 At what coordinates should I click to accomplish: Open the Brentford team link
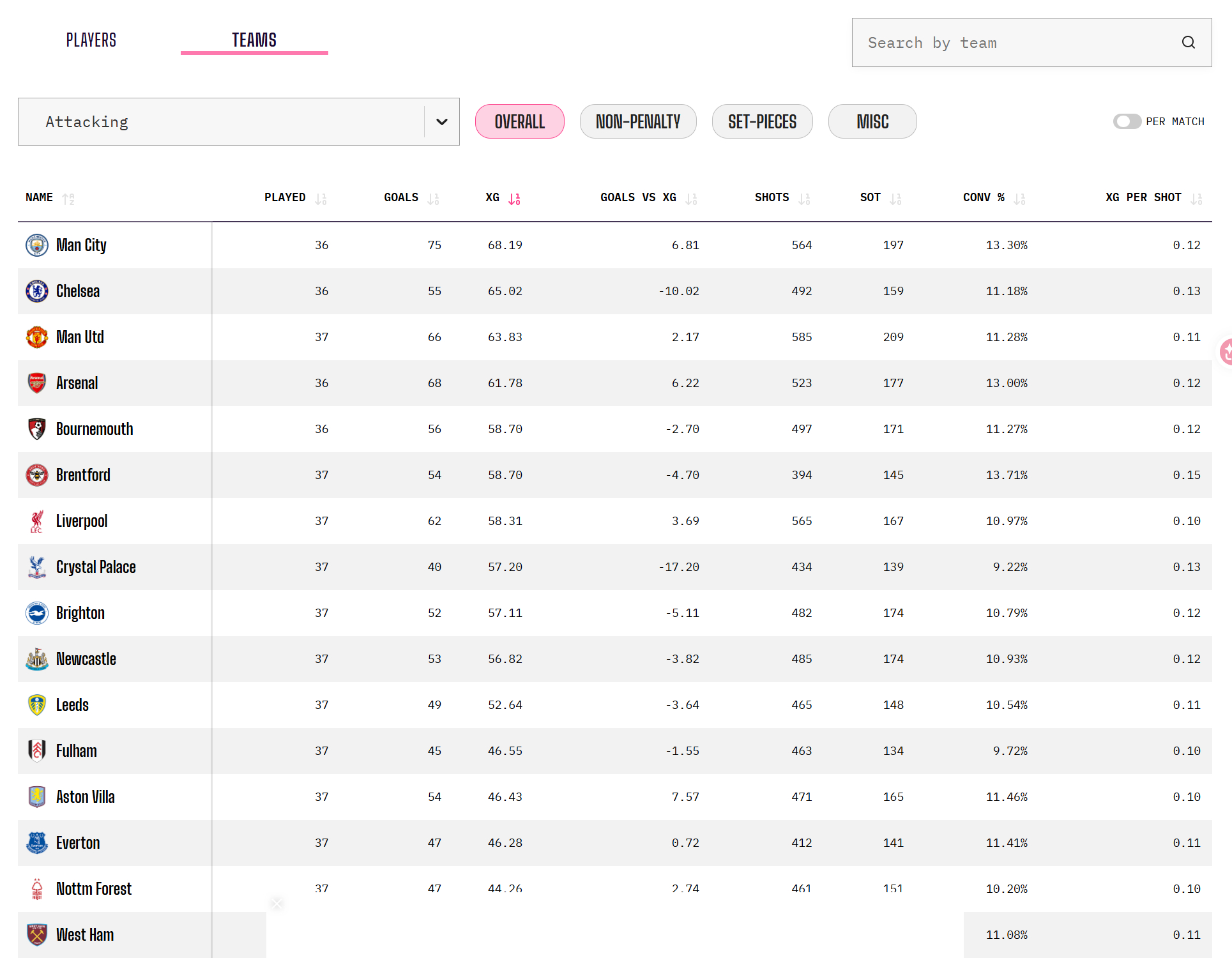83,475
